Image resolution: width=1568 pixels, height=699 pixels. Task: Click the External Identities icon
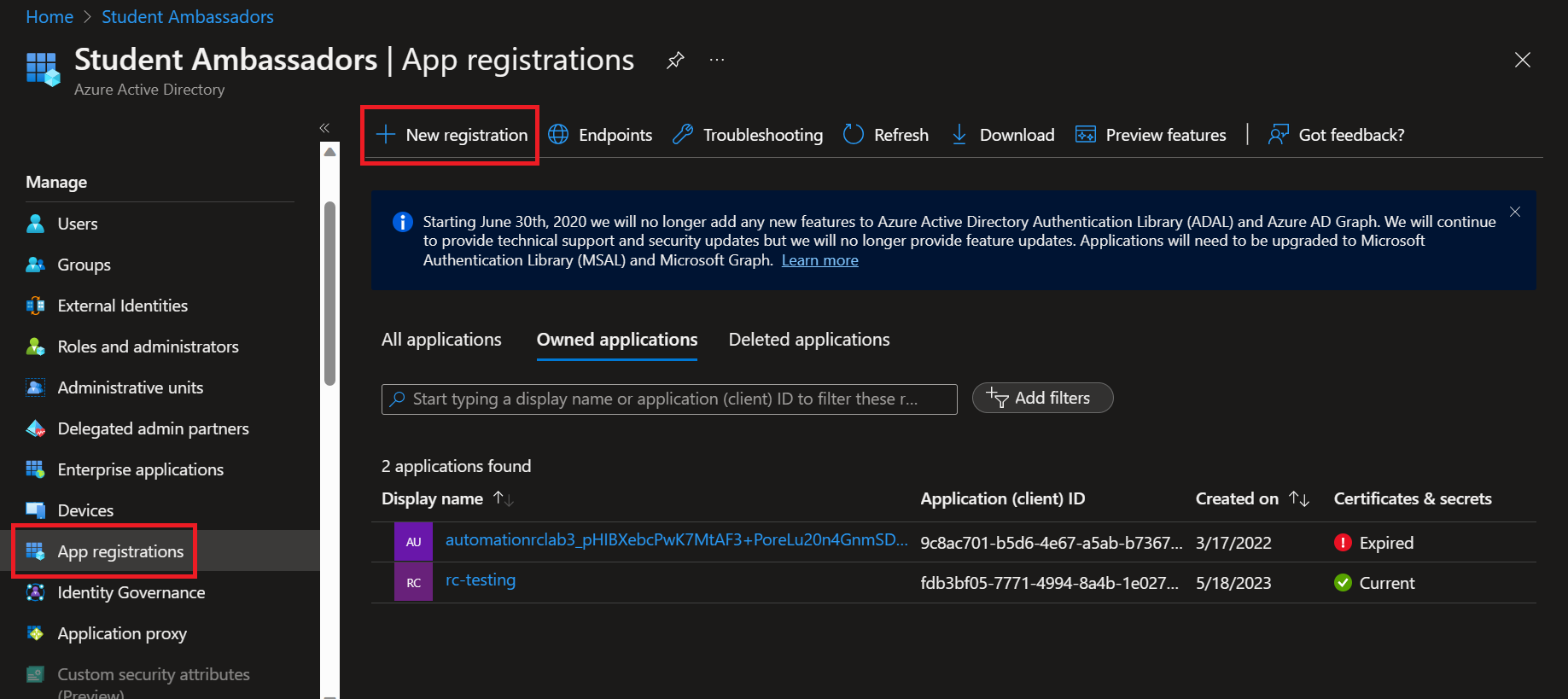[x=36, y=306]
